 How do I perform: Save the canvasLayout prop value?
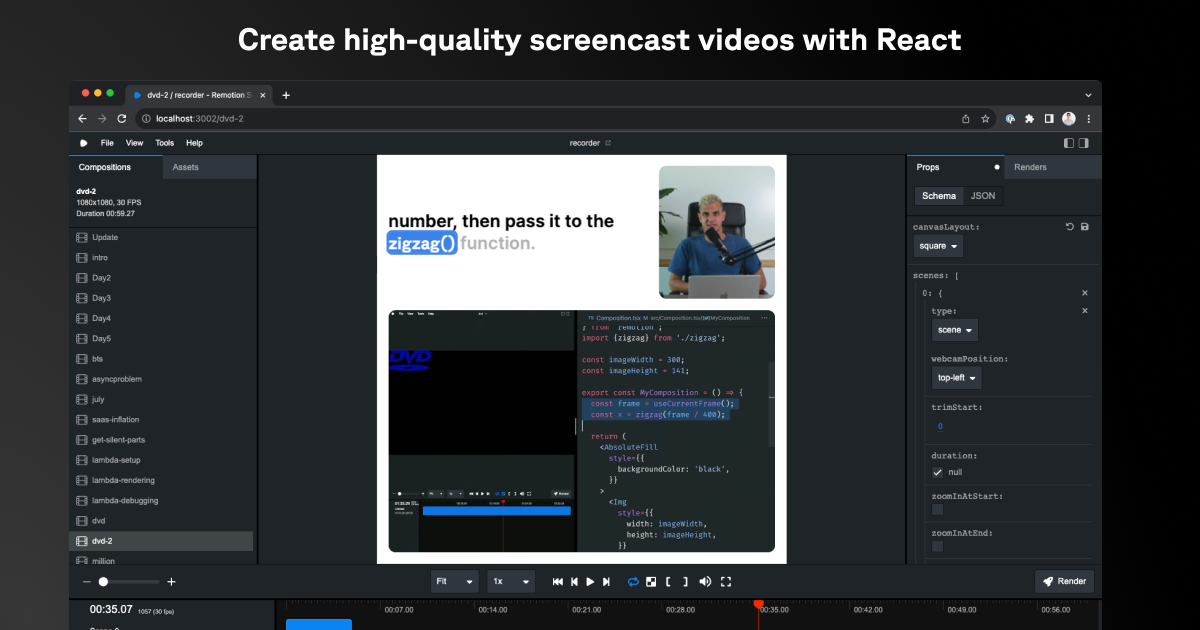pyautogui.click(x=1085, y=227)
